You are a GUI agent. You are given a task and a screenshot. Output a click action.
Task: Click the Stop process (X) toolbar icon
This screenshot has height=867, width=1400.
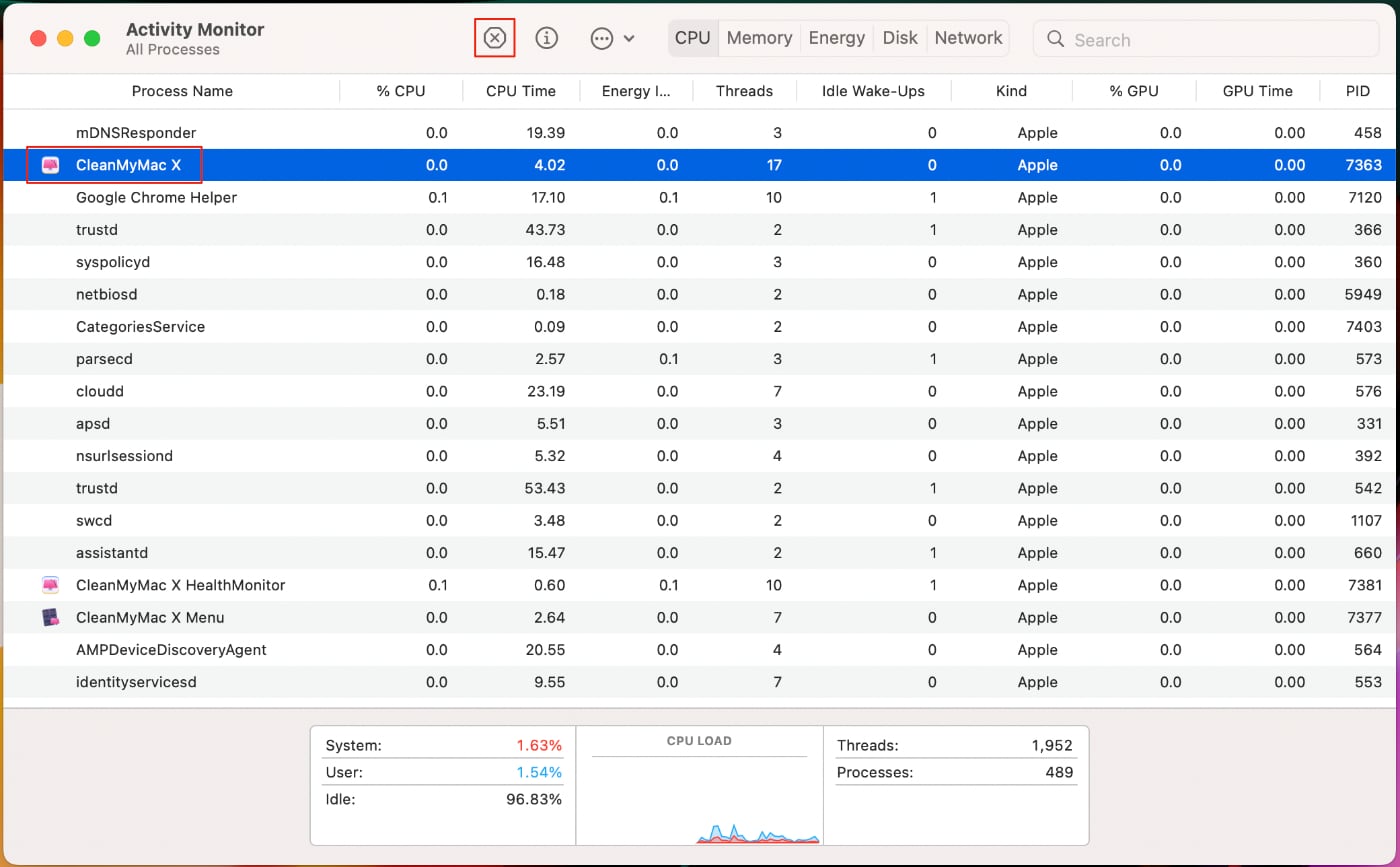(494, 38)
